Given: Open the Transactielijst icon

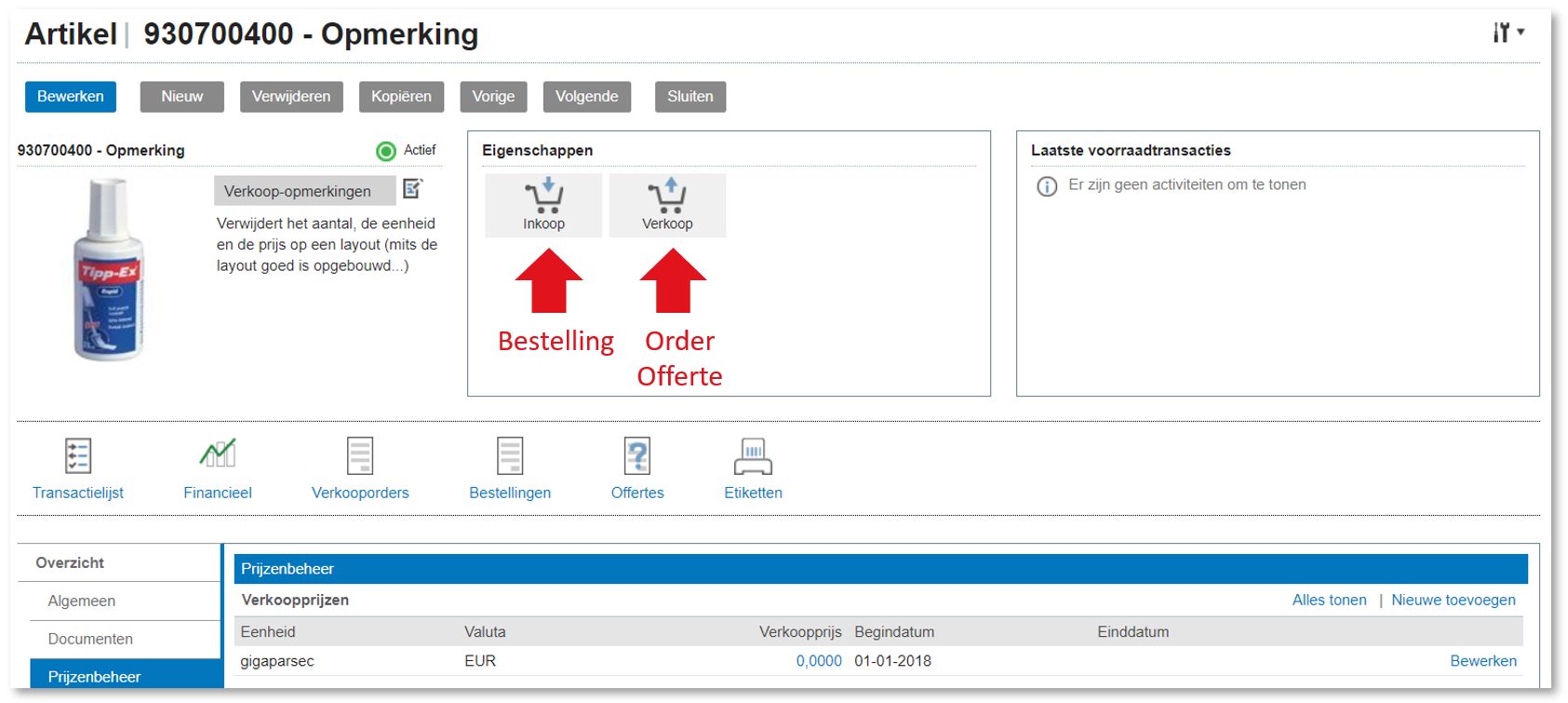Looking at the screenshot, I should click(x=78, y=456).
